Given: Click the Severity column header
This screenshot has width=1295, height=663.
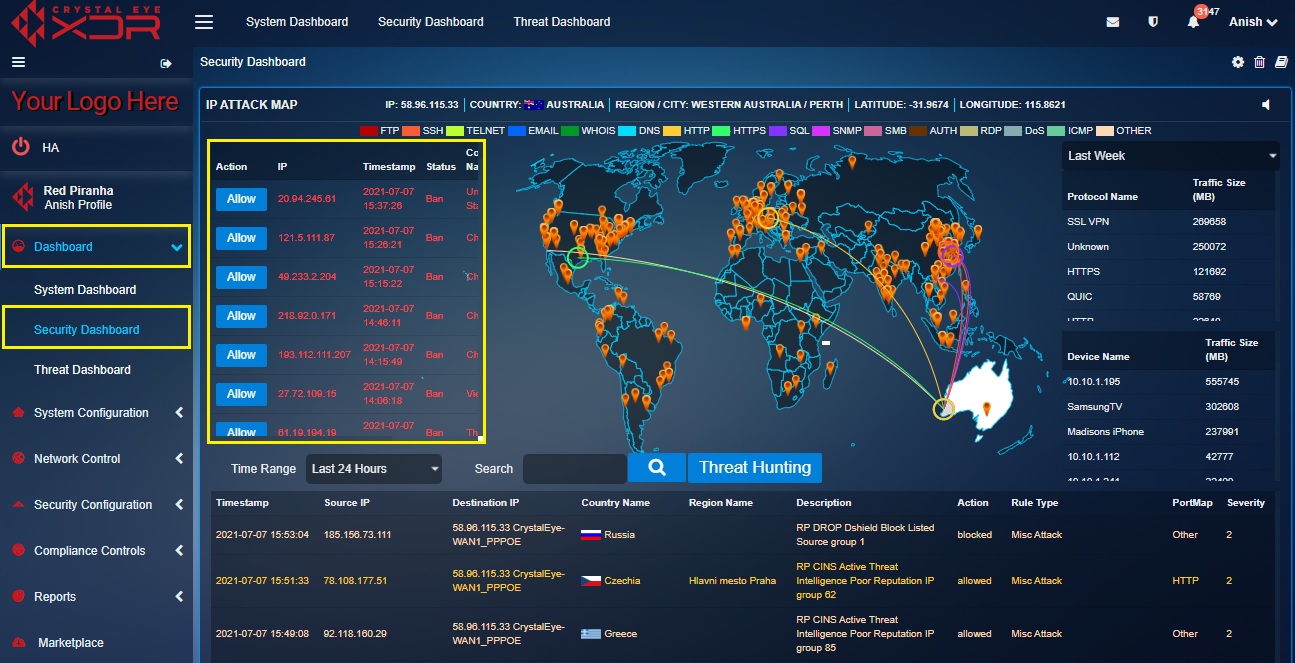Looking at the screenshot, I should (x=1246, y=503).
